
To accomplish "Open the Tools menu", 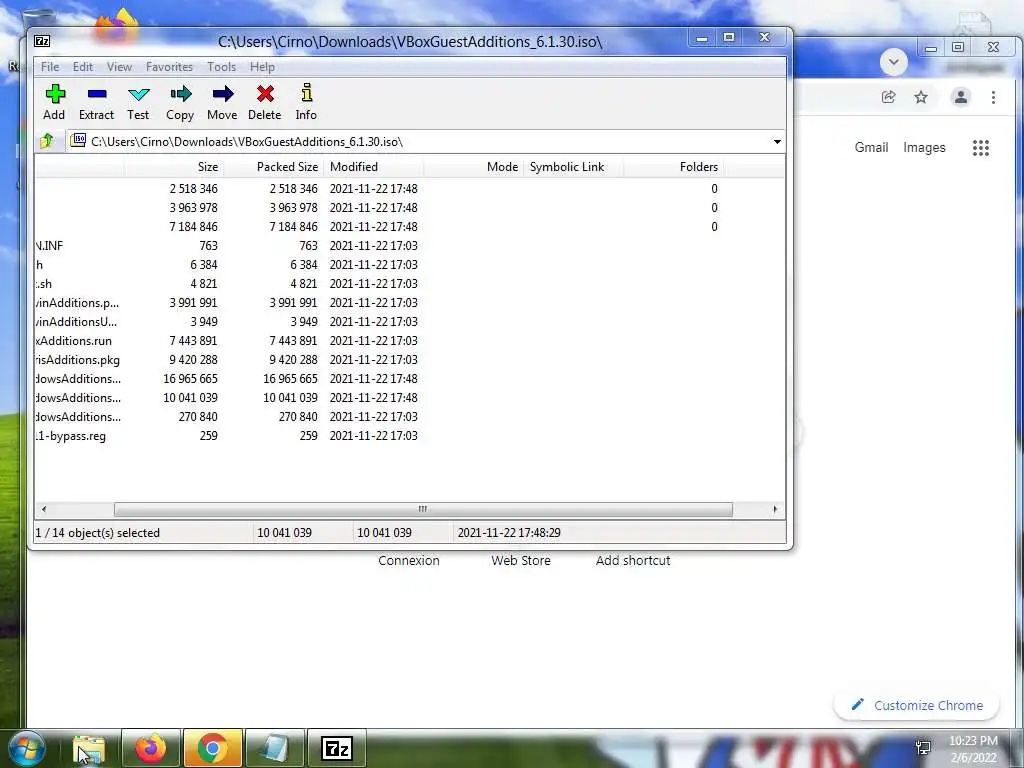I will (221, 67).
